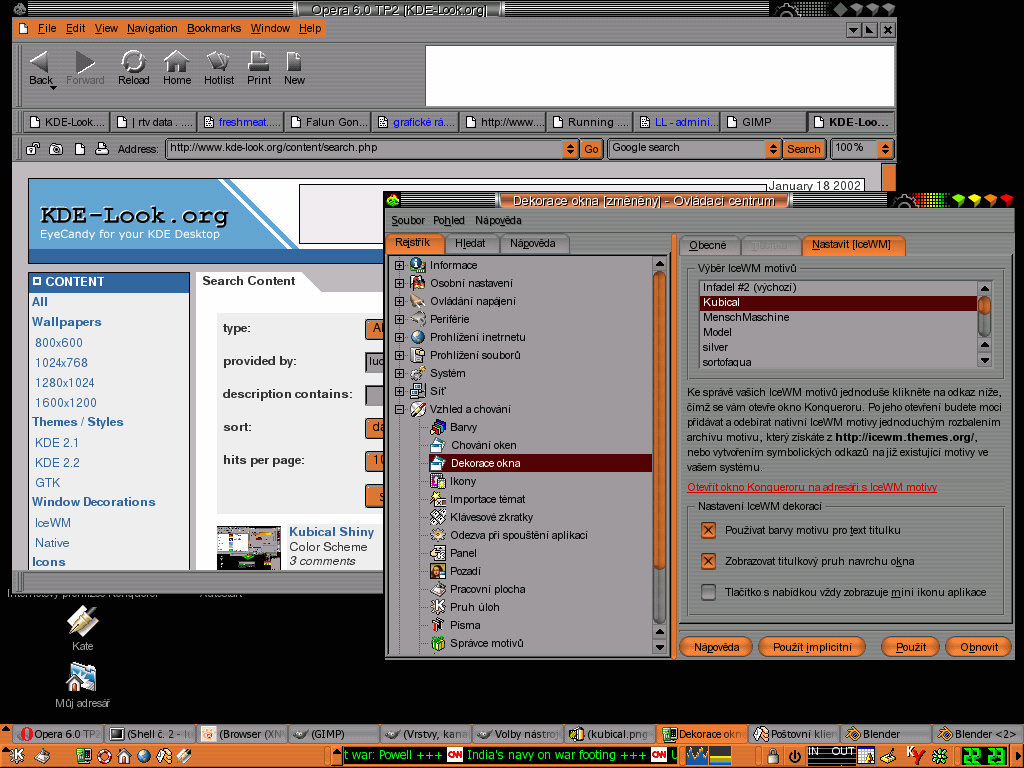Click the Použít button
The height and width of the screenshot is (768, 1024).
[x=910, y=647]
